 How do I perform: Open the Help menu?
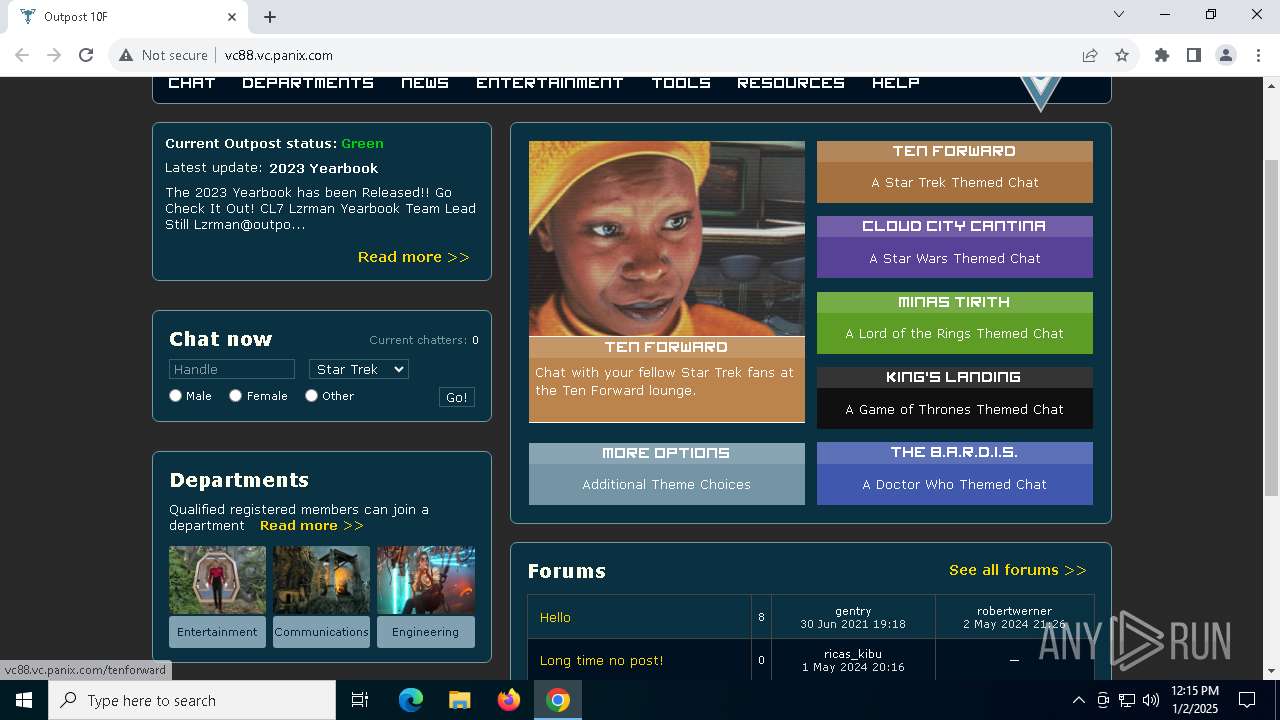tap(896, 83)
